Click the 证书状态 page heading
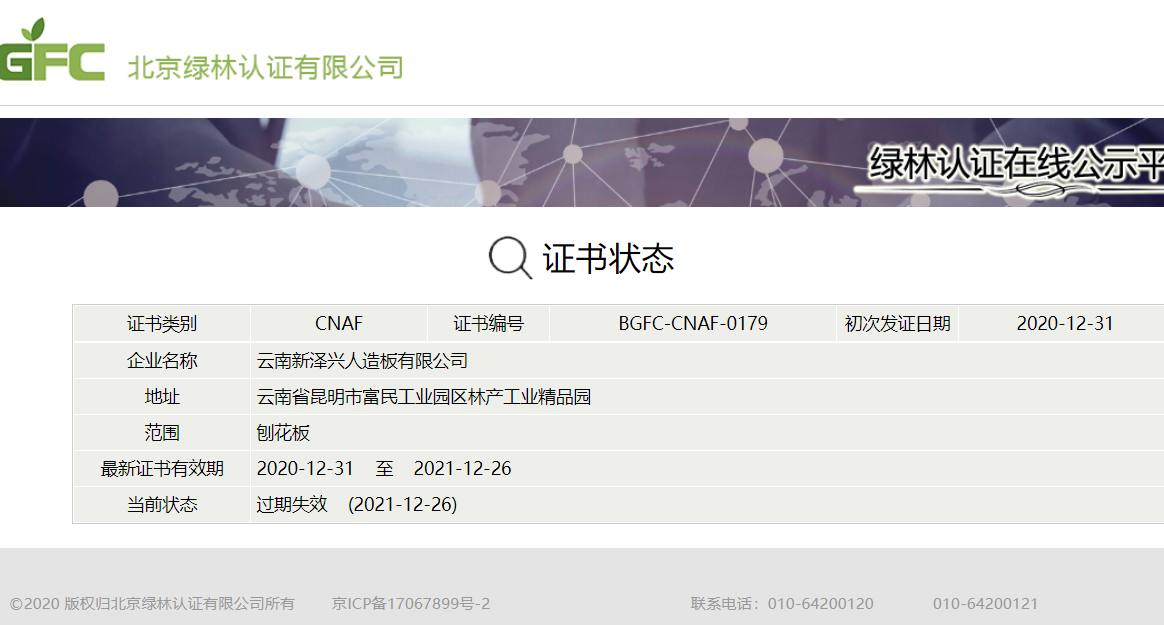 [x=608, y=259]
